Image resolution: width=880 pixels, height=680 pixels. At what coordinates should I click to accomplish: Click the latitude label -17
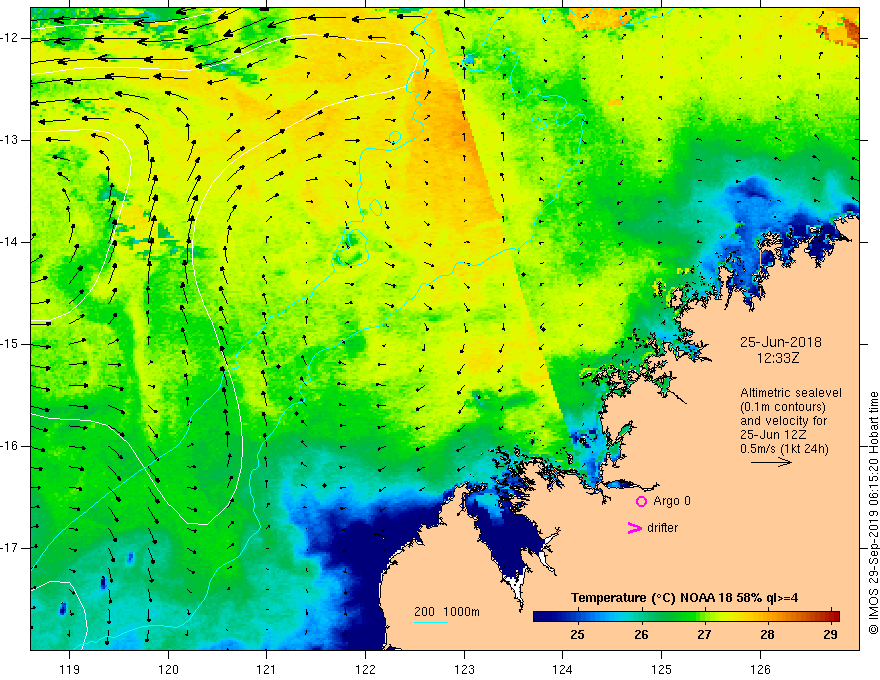[10, 548]
